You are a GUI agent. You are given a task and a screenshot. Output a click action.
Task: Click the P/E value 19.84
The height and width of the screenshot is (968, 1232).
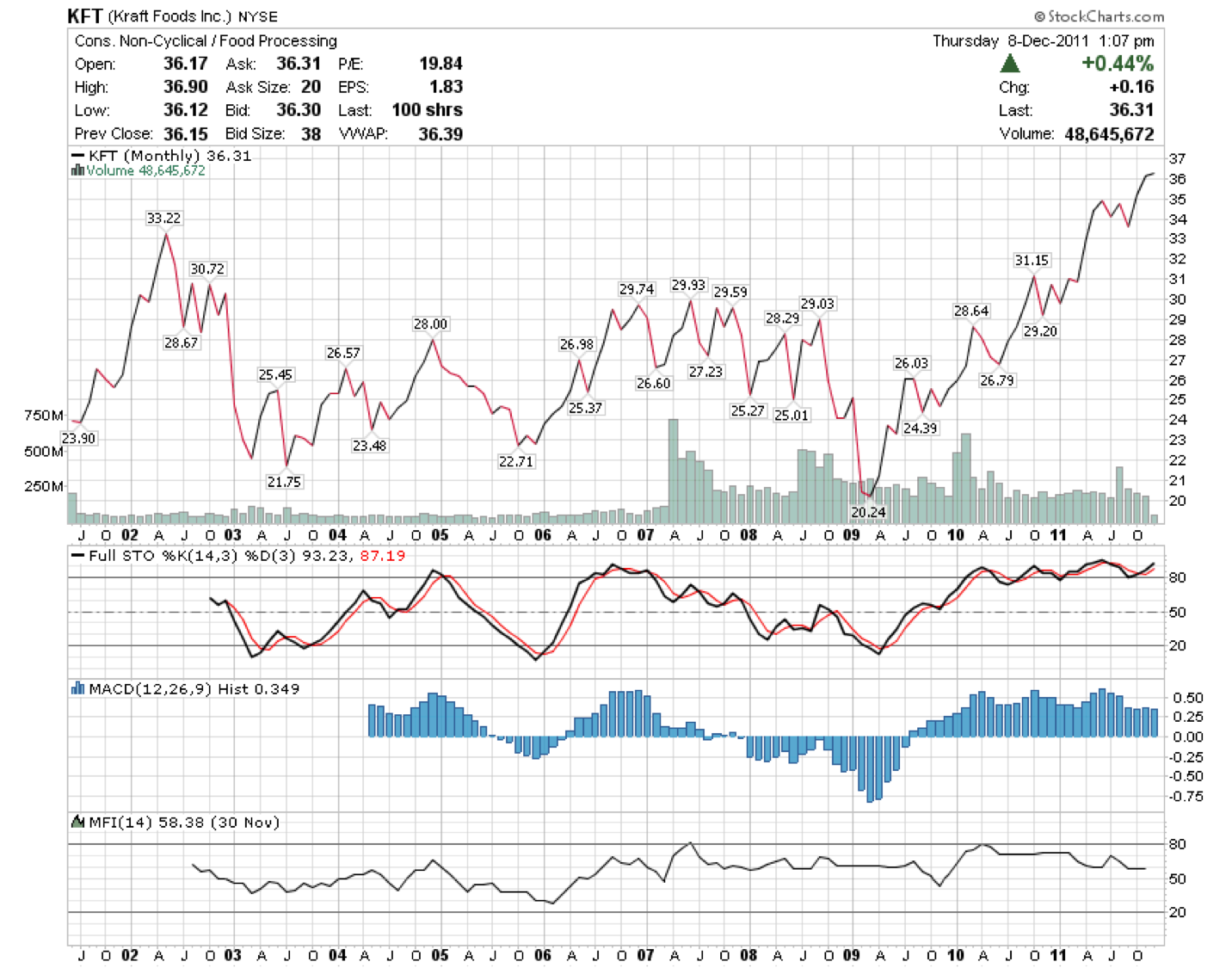click(440, 64)
